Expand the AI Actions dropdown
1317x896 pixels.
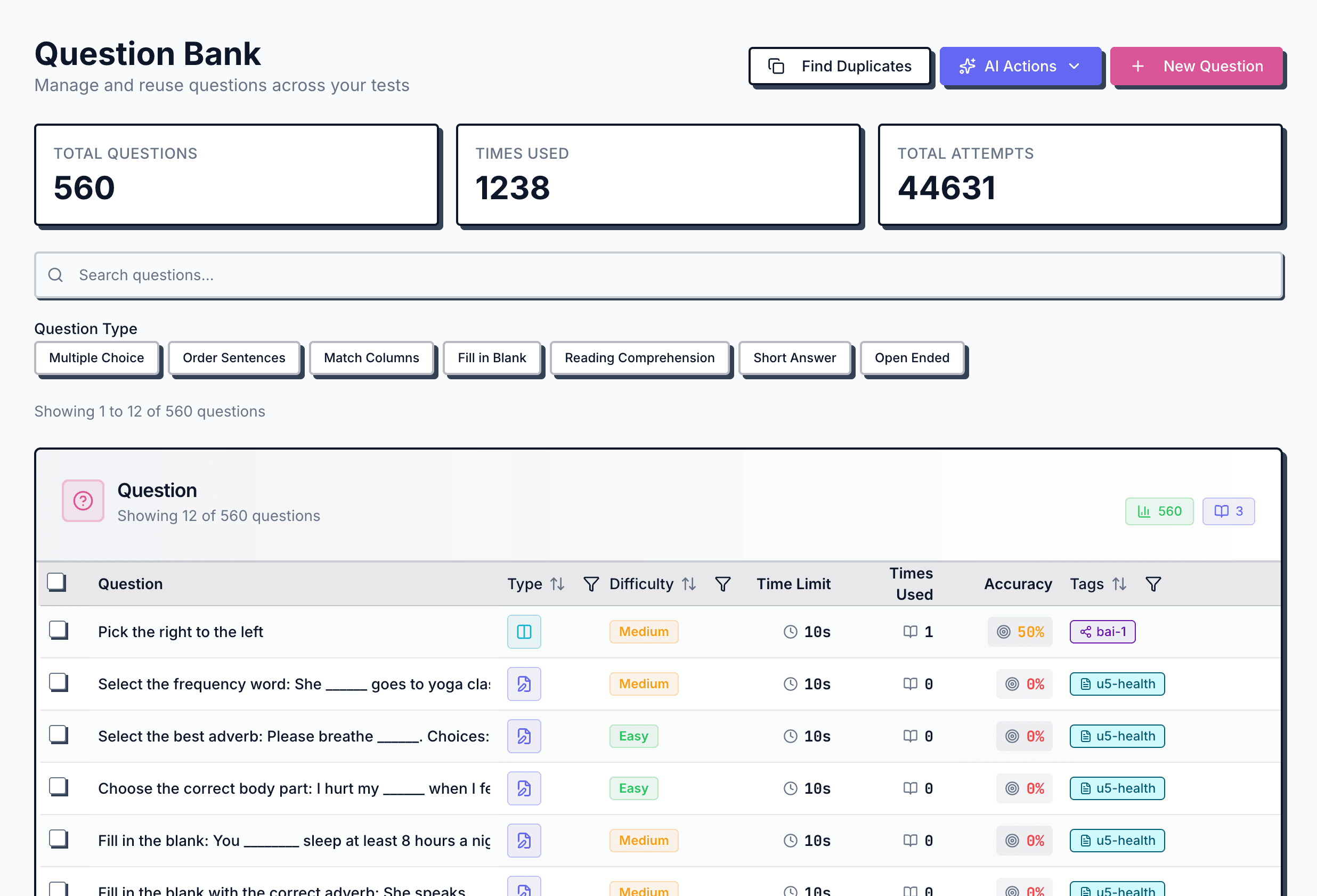tap(1021, 66)
